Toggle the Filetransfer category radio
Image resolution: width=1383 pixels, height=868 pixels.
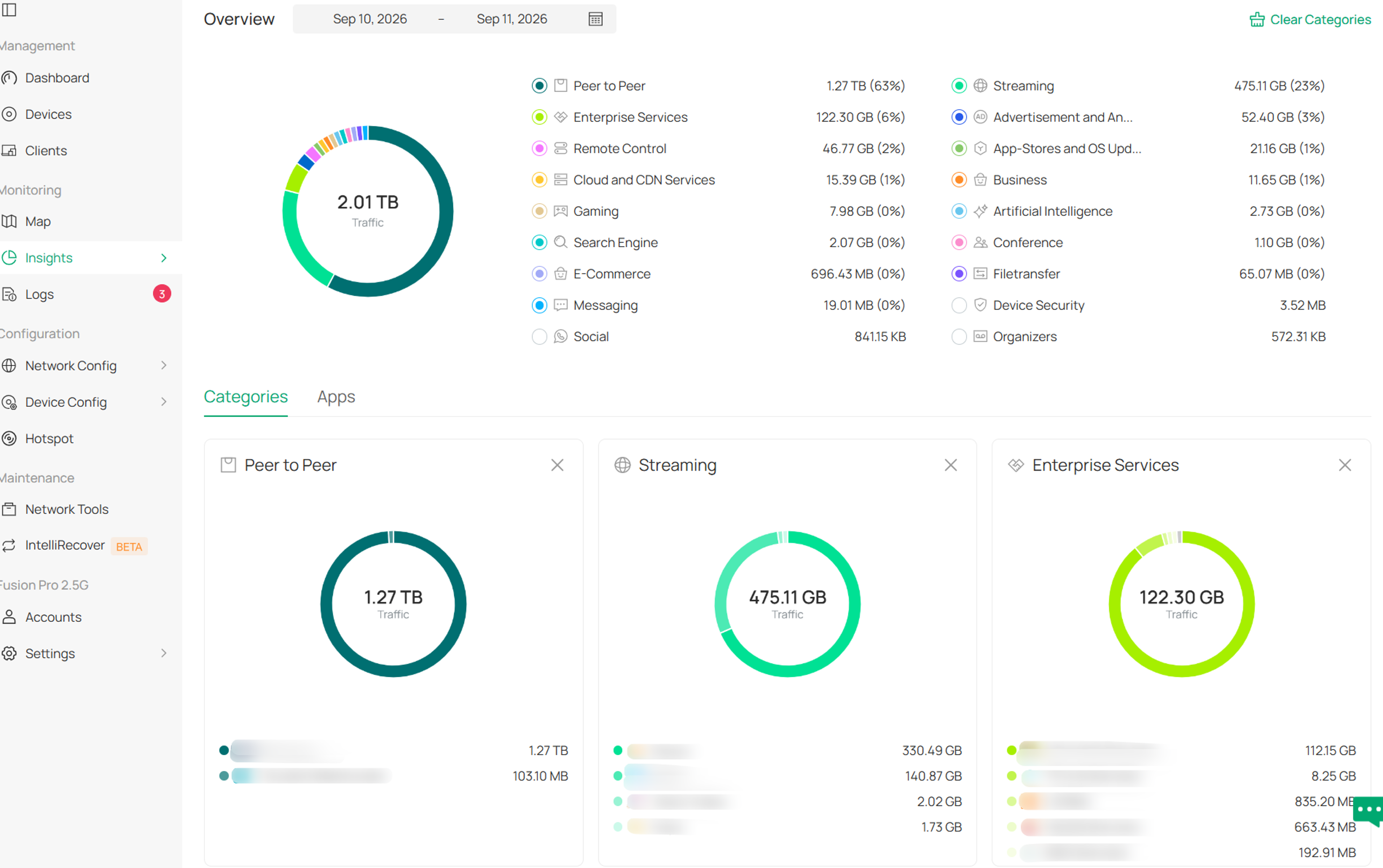click(x=959, y=273)
